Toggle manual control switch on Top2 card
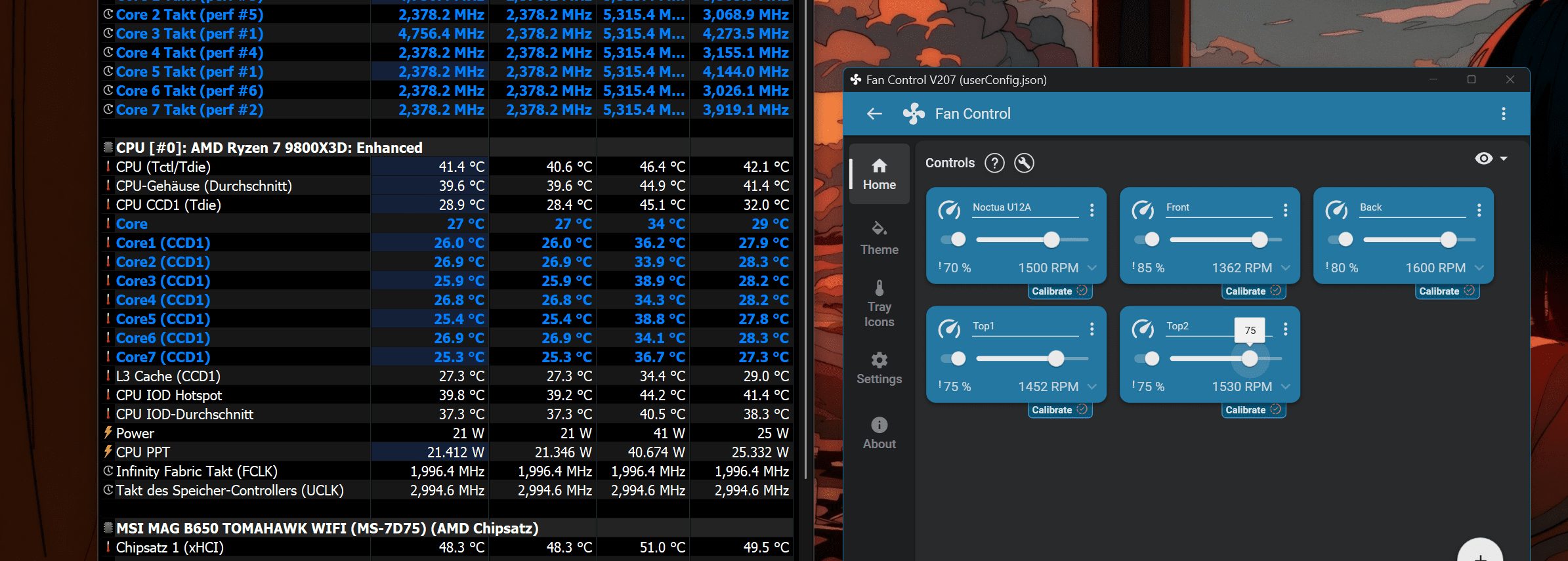The width and height of the screenshot is (1568, 561). tap(1147, 358)
